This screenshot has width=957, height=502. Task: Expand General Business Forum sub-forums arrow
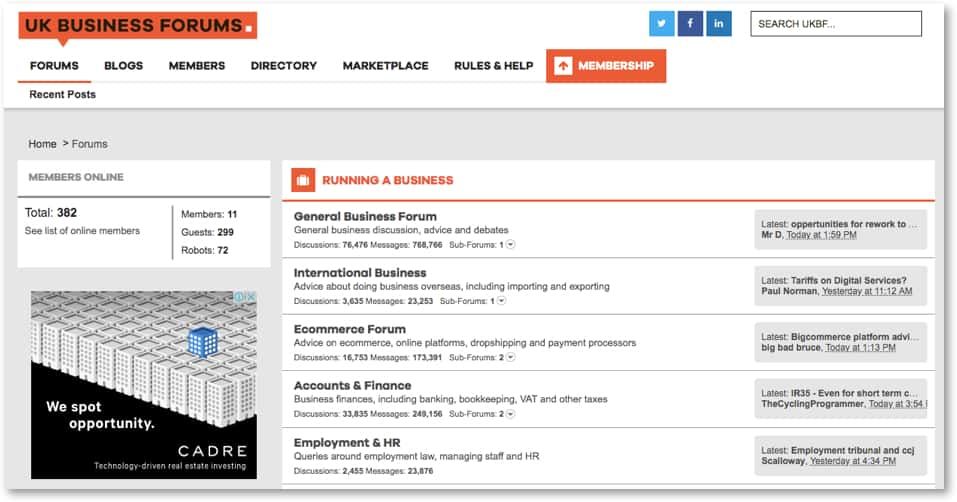point(511,244)
